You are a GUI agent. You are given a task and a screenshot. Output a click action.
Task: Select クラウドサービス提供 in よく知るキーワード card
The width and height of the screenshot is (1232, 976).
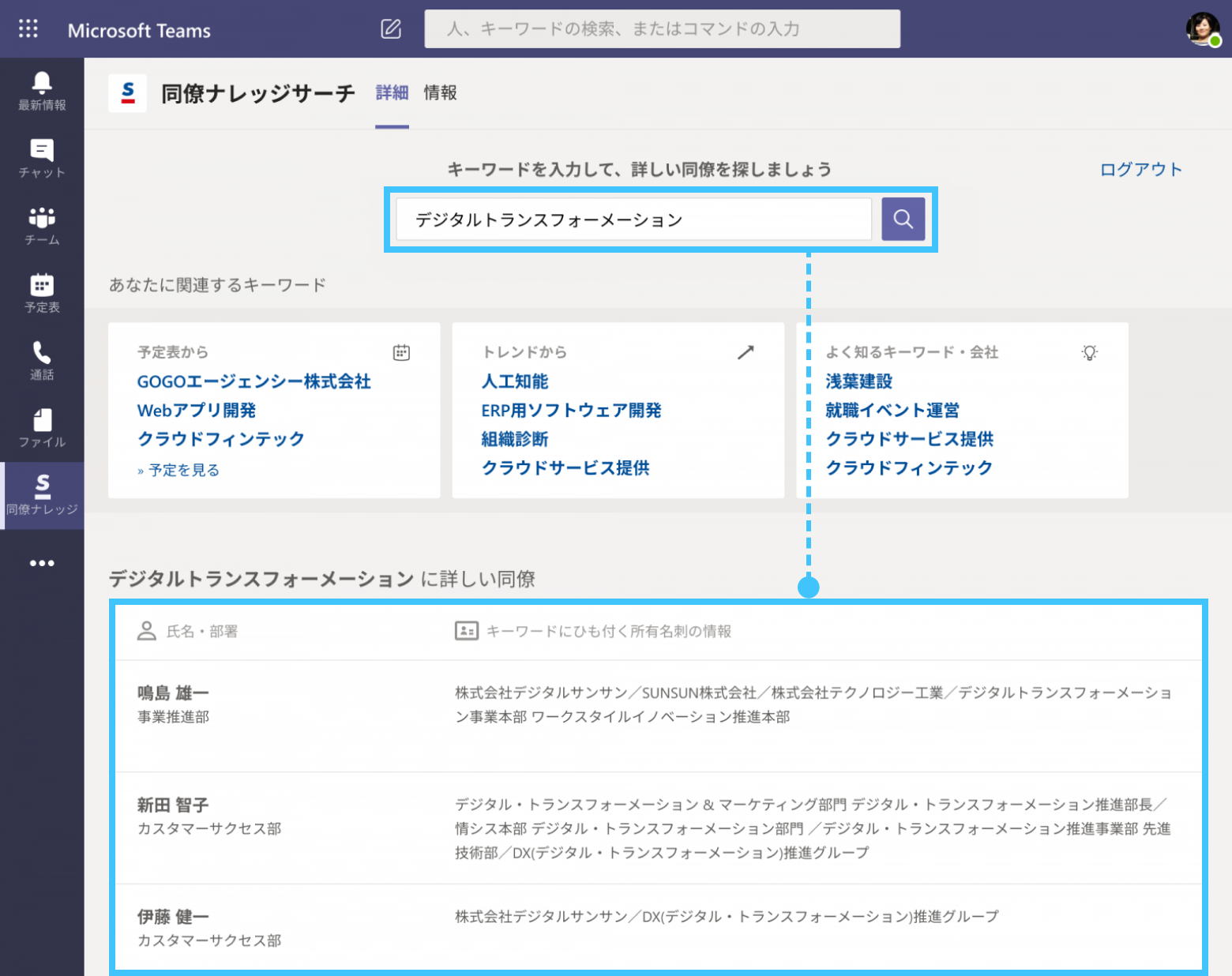[x=910, y=439]
